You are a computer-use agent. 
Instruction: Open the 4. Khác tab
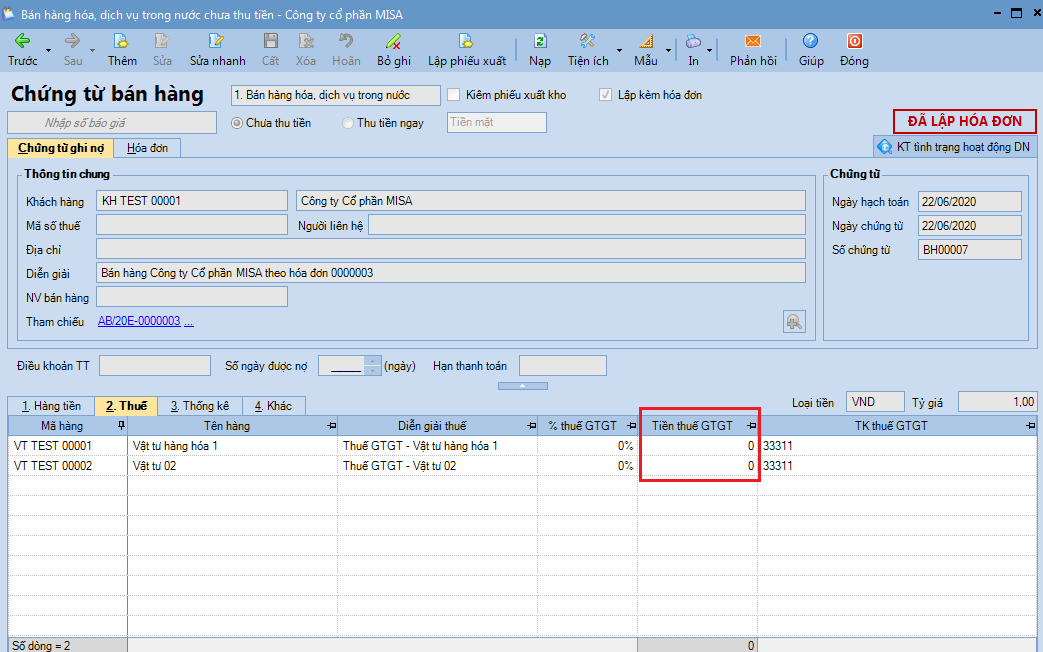coord(273,406)
